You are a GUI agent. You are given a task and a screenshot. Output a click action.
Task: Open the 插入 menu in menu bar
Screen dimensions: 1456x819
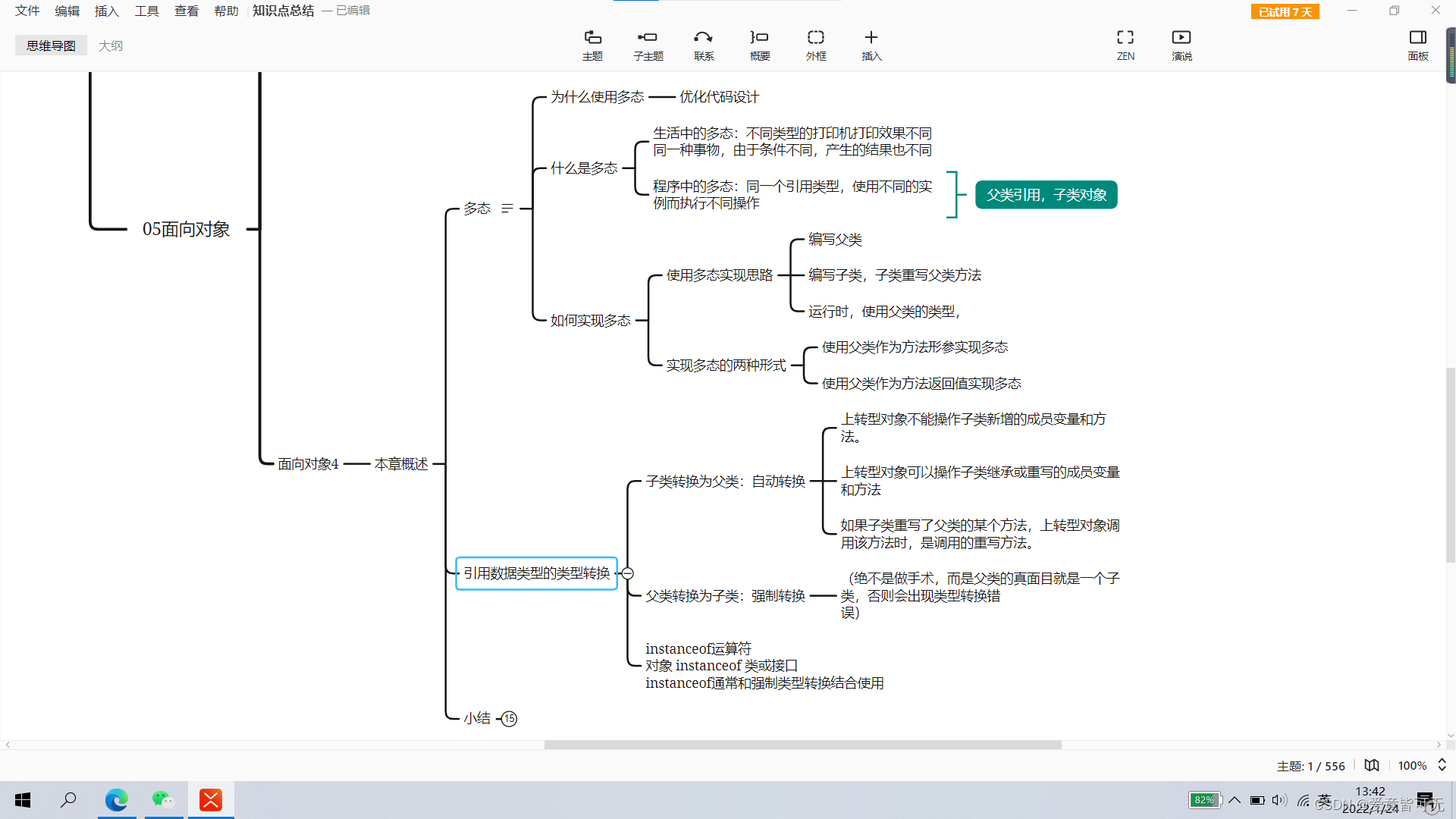[107, 11]
